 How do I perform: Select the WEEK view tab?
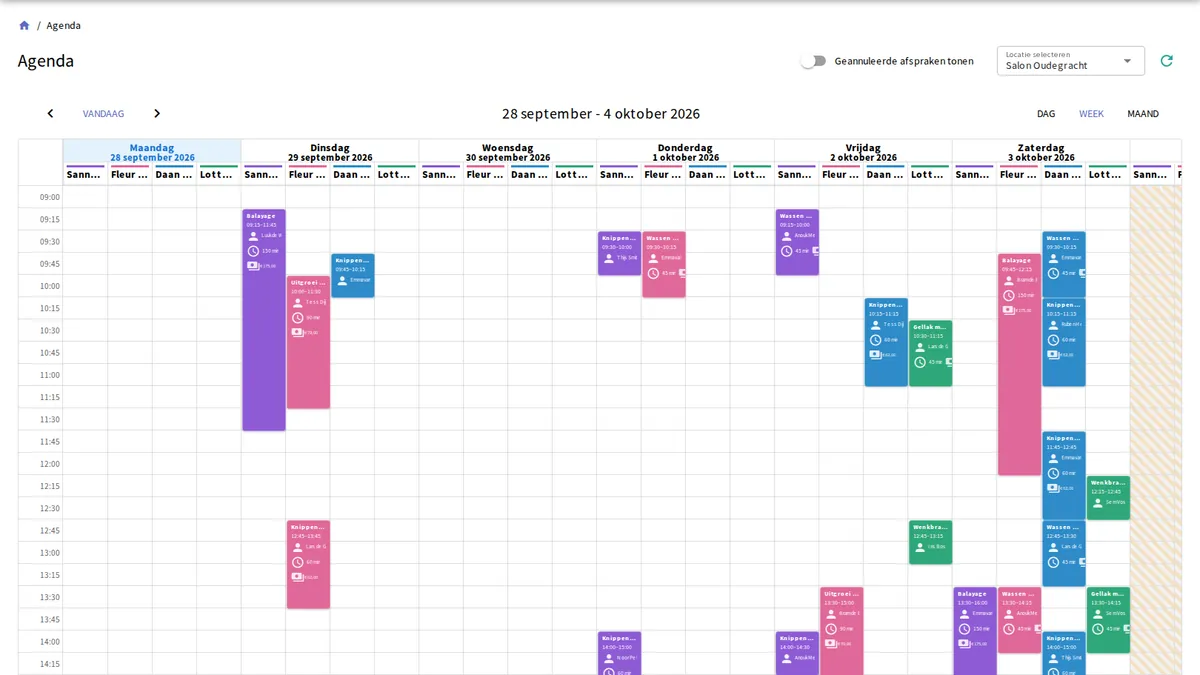(x=1091, y=114)
